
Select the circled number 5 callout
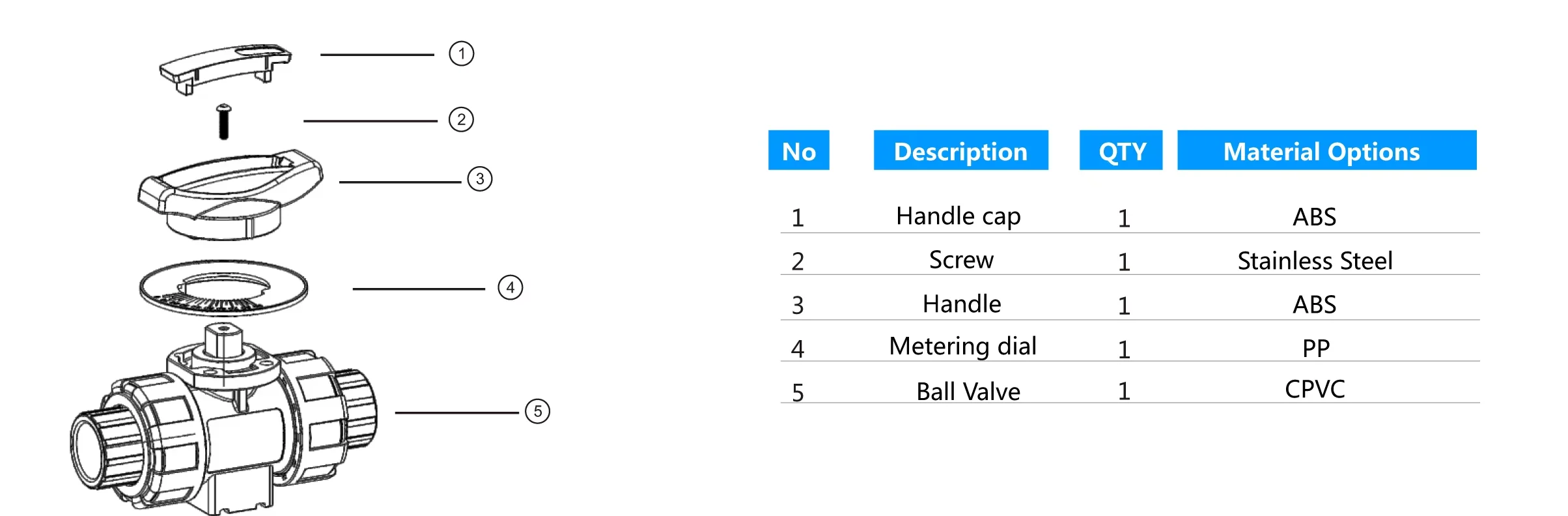[537, 411]
